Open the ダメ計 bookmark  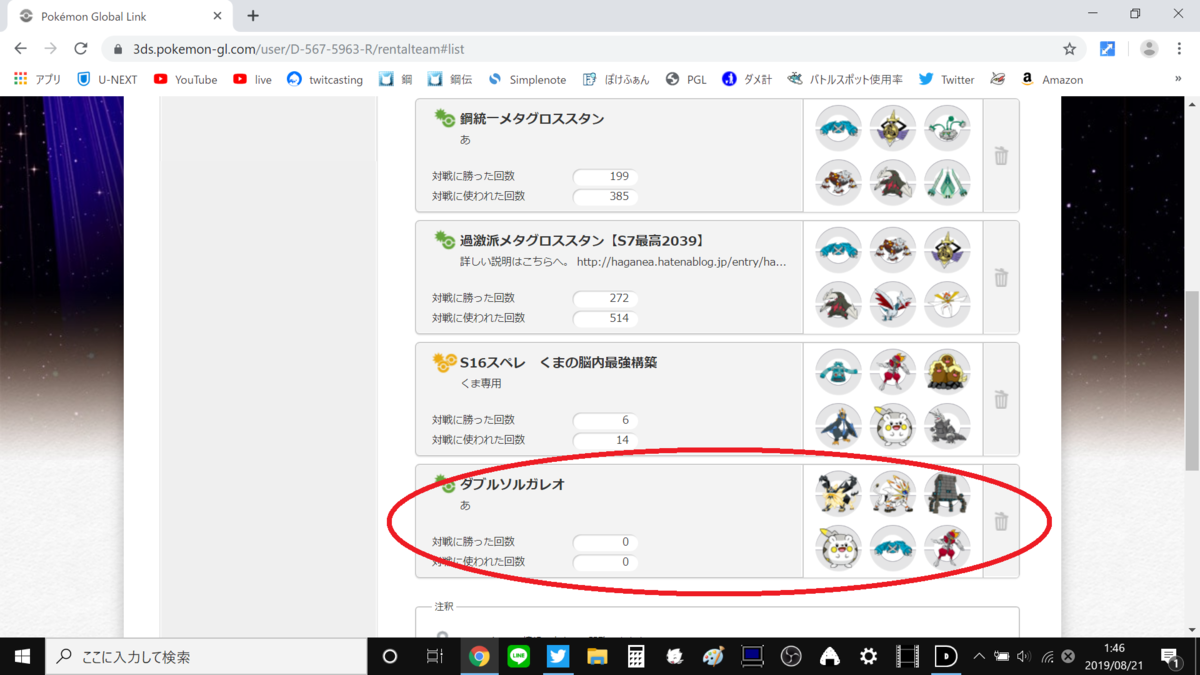coord(746,79)
